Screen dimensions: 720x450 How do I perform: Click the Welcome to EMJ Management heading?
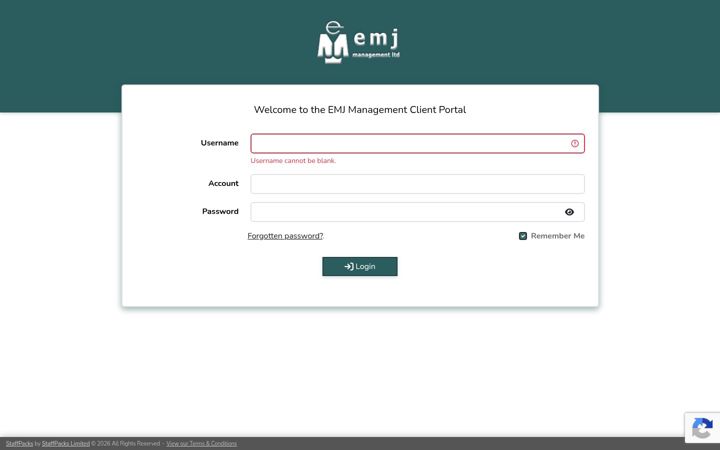(360, 110)
